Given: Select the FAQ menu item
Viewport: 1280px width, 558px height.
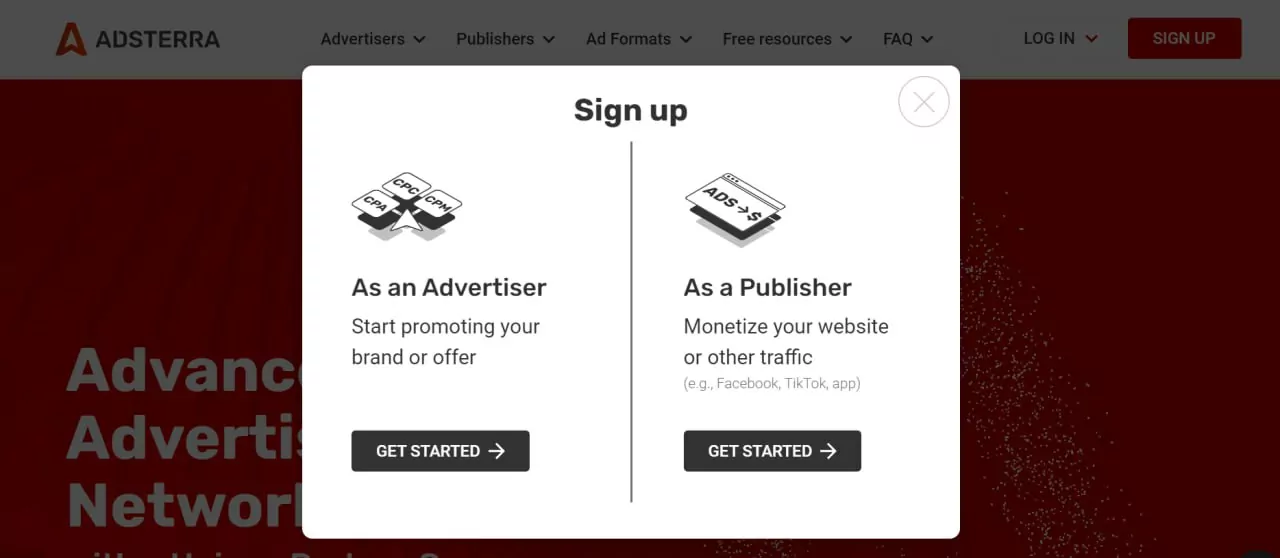Looking at the screenshot, I should click(897, 39).
